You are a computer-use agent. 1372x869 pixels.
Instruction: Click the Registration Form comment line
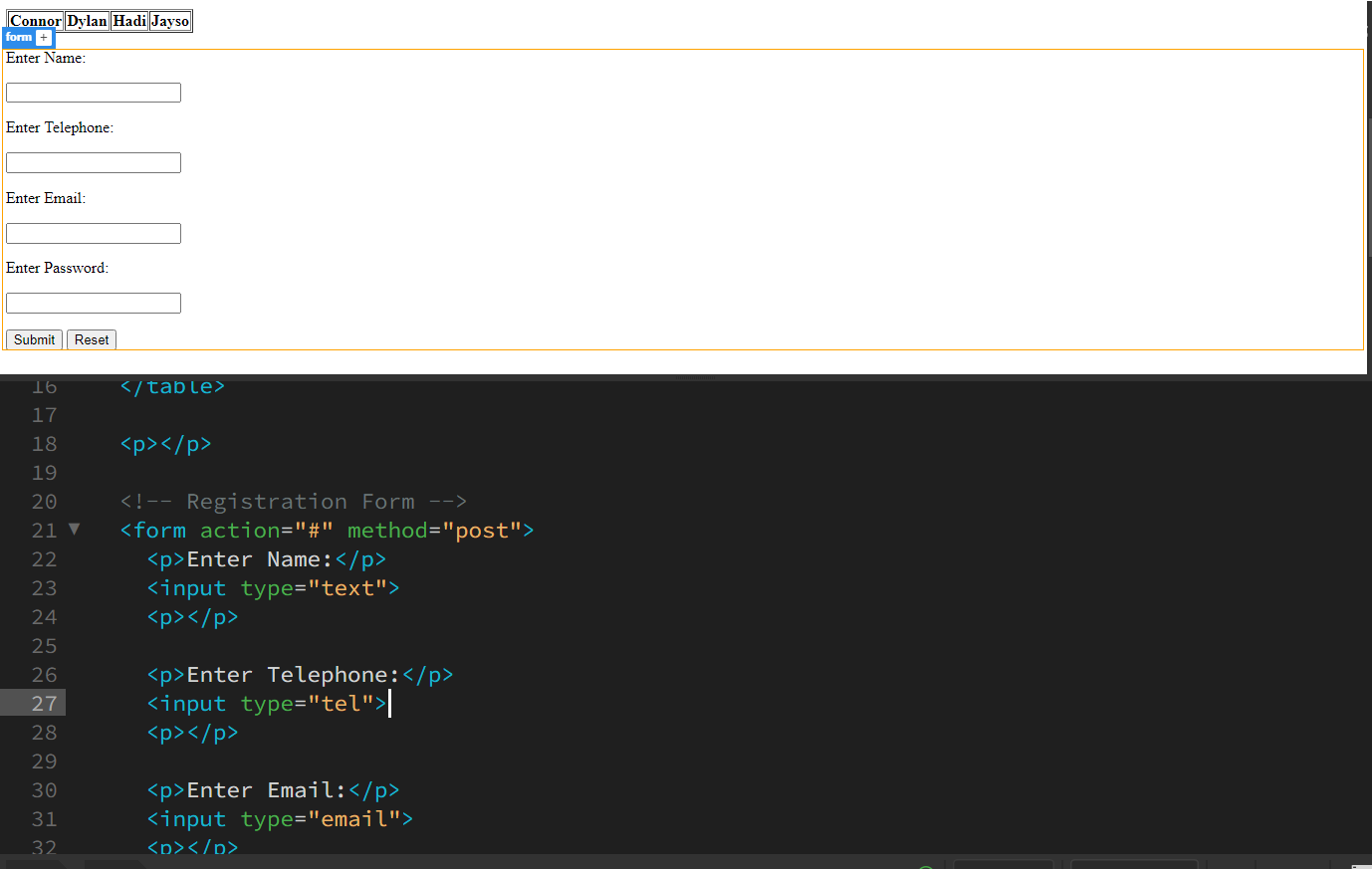tap(293, 502)
